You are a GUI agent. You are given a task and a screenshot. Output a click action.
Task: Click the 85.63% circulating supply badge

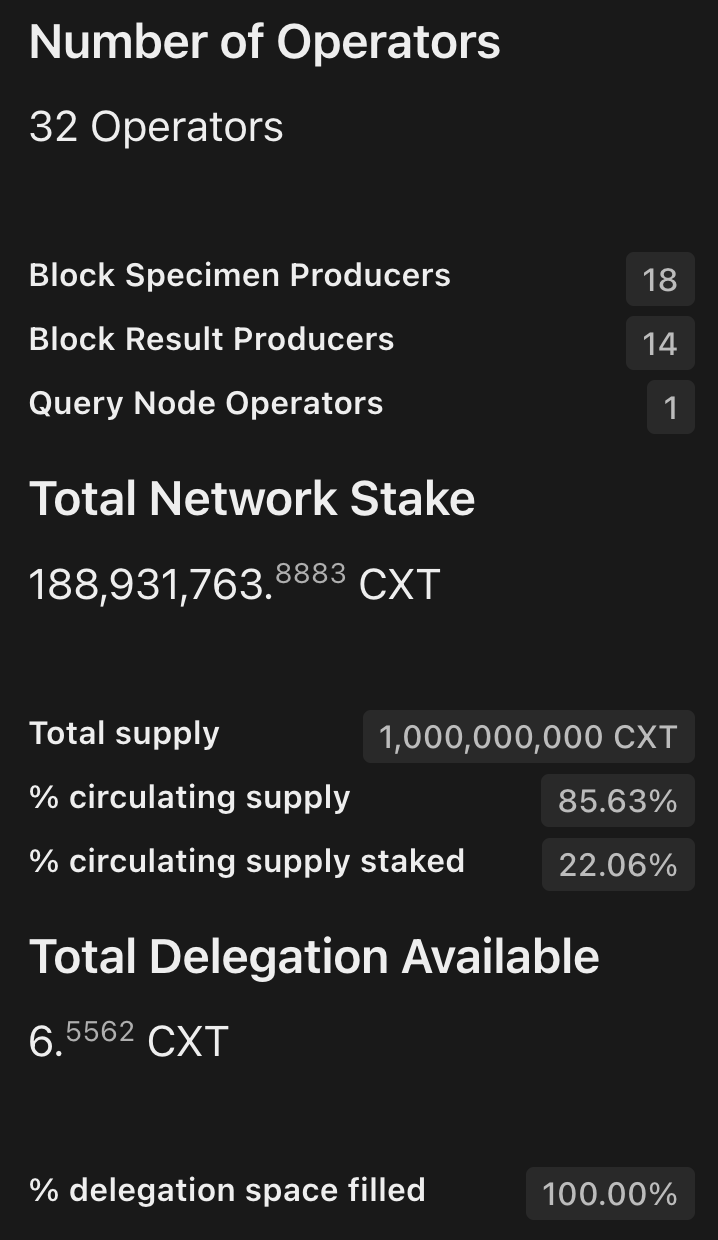(x=618, y=801)
